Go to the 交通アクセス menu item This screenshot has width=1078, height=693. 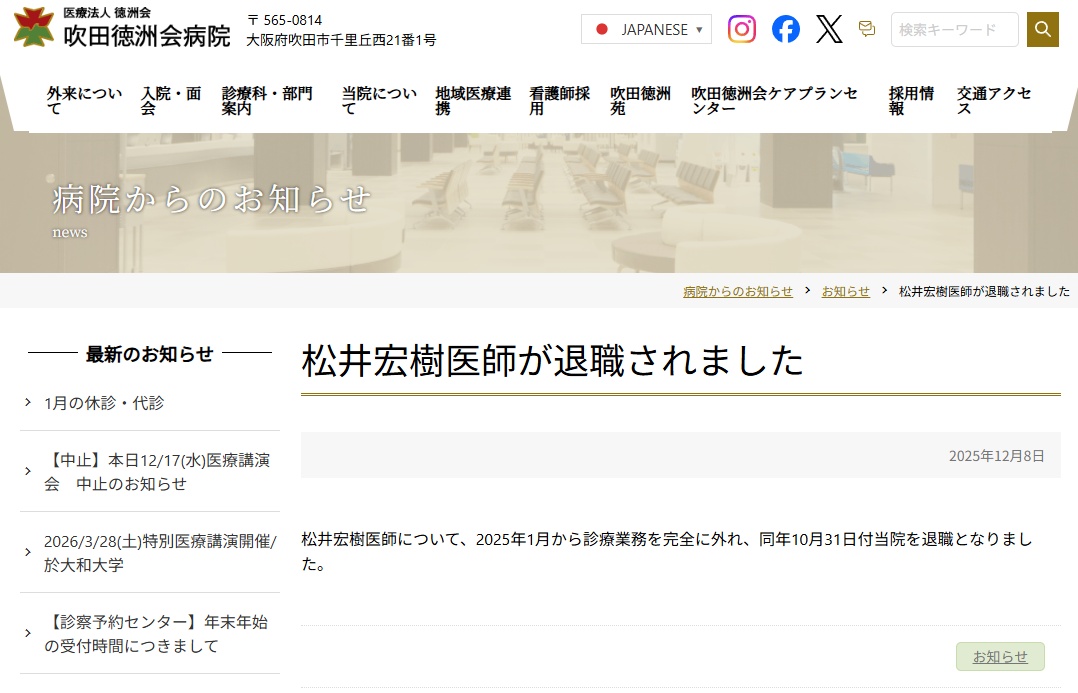[x=994, y=101]
